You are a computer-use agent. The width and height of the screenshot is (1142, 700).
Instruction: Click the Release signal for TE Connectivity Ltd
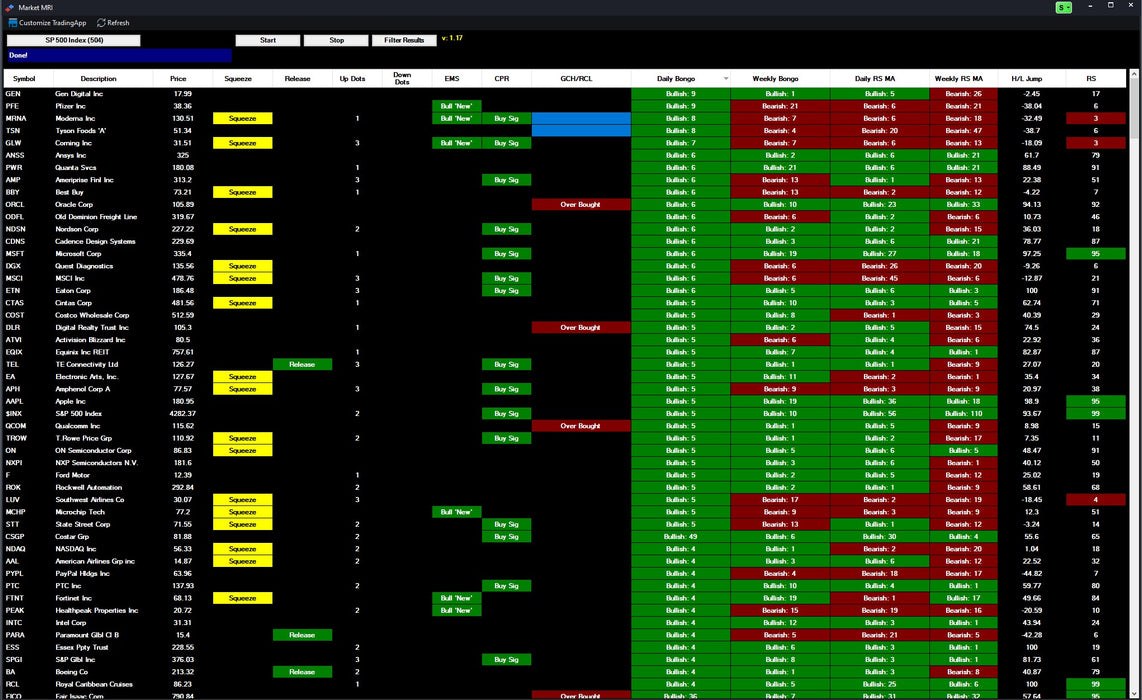coord(302,364)
